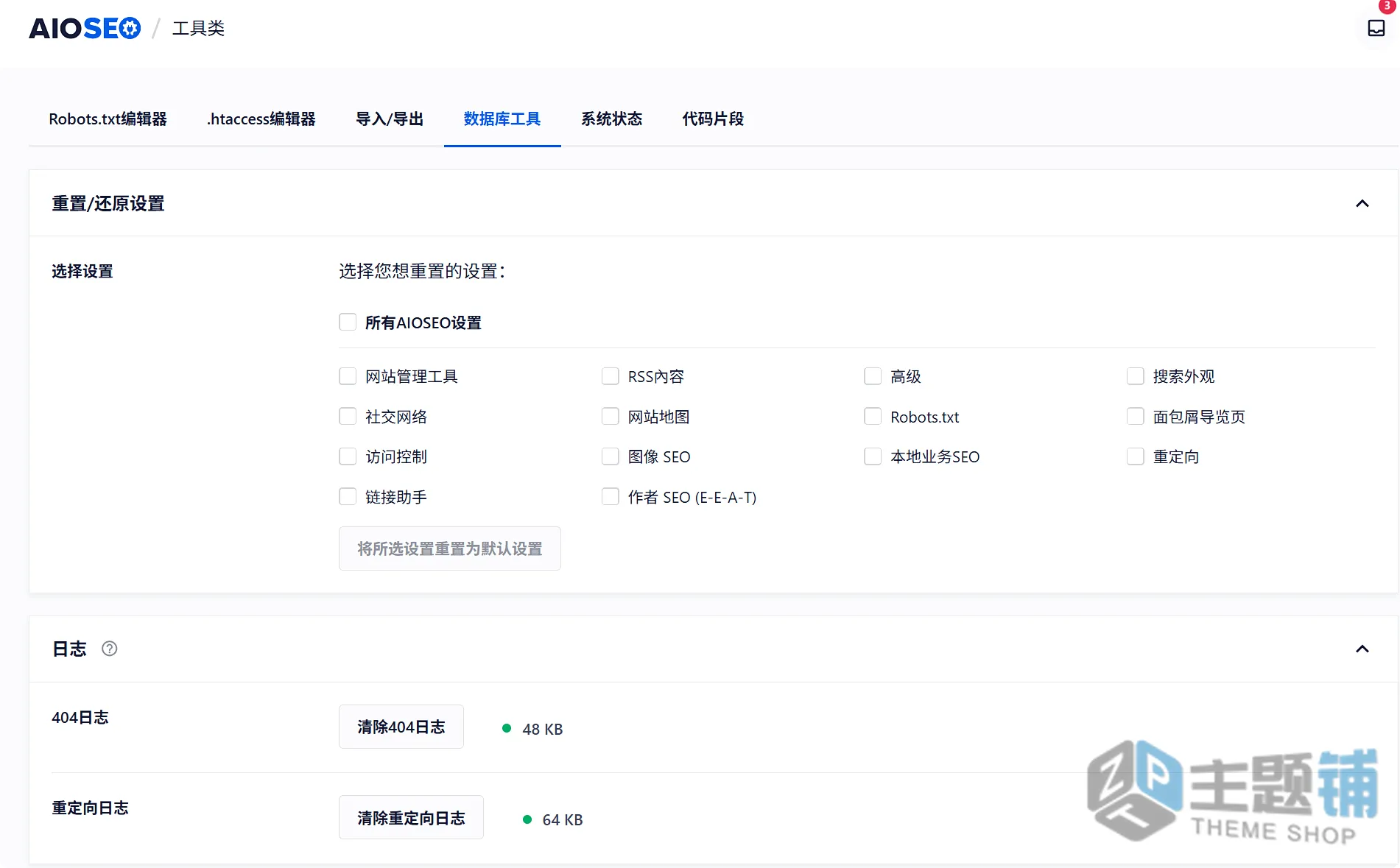Check the 所有AIOSEO设置 checkbox
The width and height of the screenshot is (1400, 868).
click(348, 322)
